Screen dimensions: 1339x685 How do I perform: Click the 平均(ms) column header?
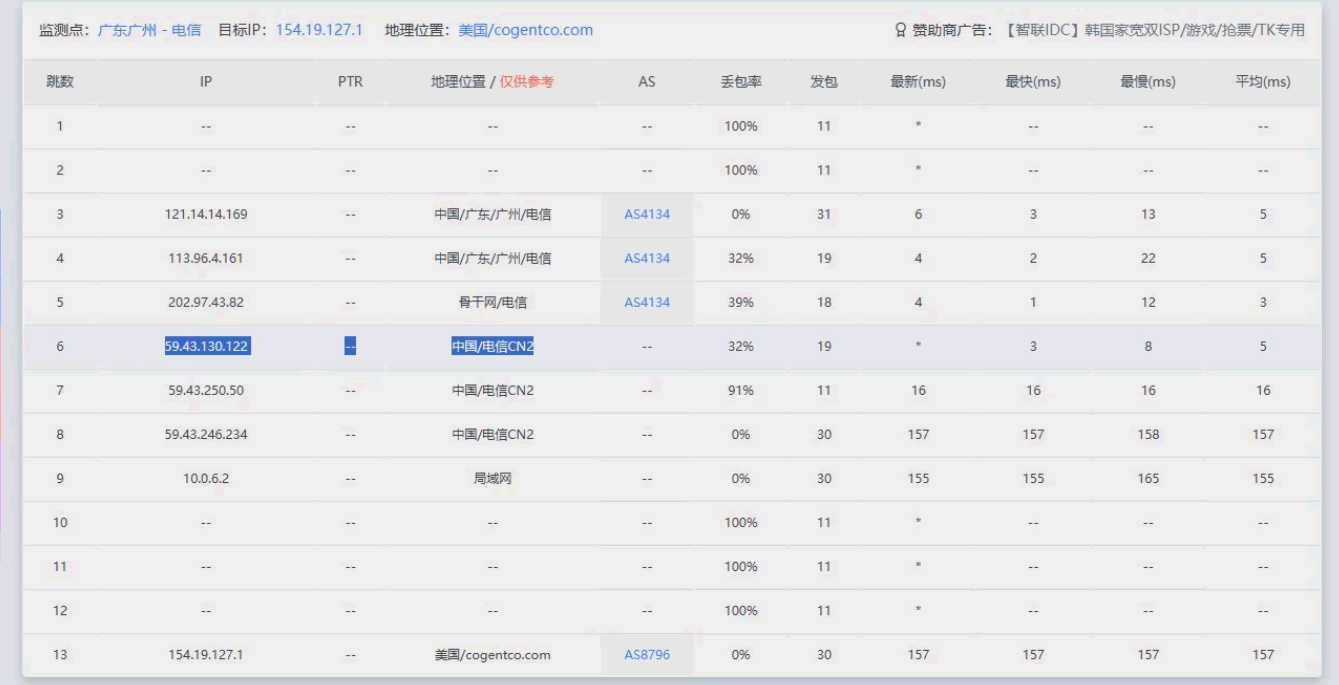coord(1263,82)
